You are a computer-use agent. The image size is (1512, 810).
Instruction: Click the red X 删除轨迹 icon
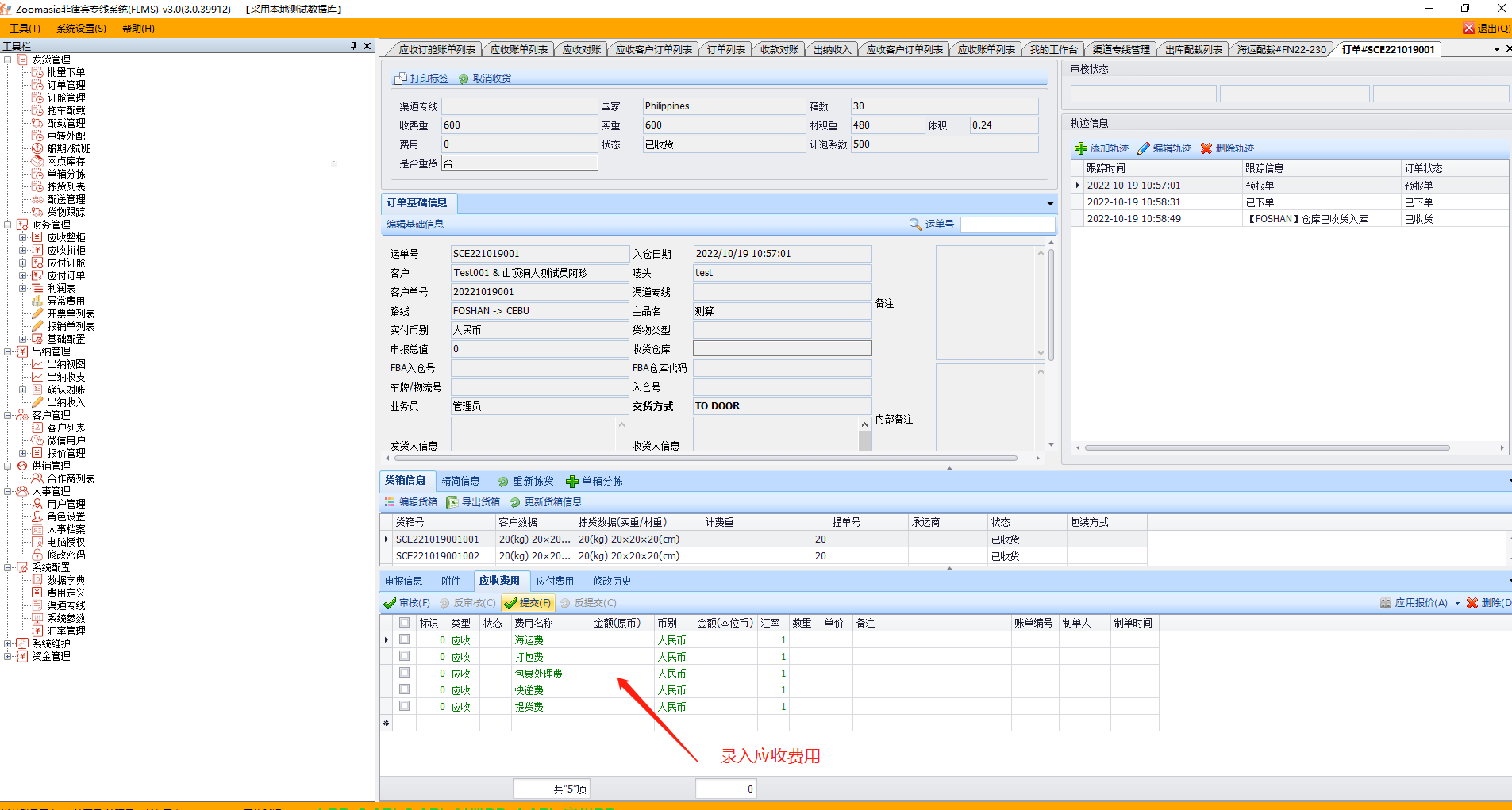tap(1206, 148)
